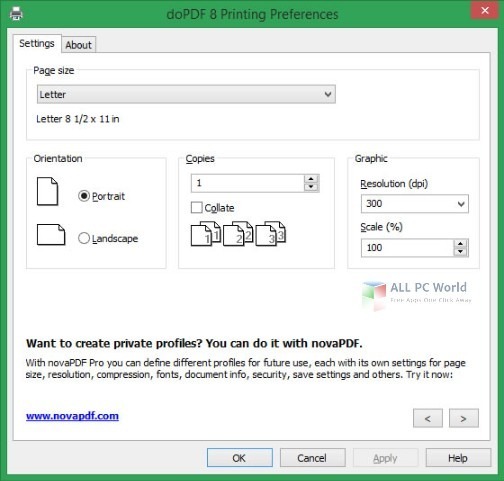This screenshot has width=504, height=481.
Task: Click the 'Scale (%)' label
Action: [x=381, y=227]
